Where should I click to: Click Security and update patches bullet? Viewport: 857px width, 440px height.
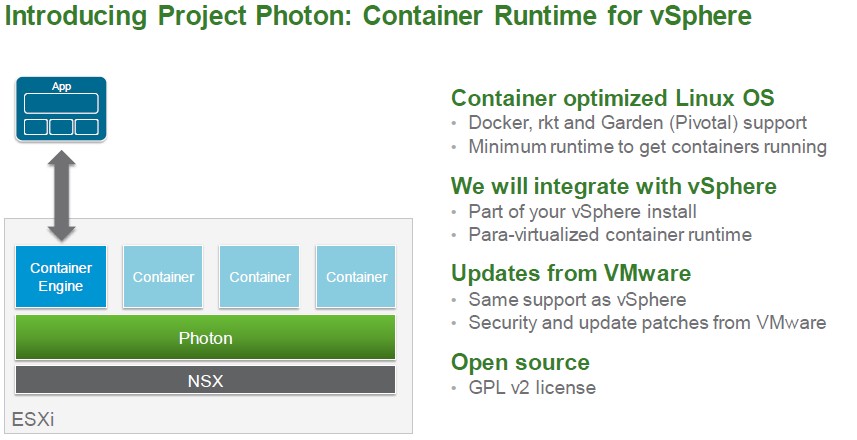coord(647,322)
